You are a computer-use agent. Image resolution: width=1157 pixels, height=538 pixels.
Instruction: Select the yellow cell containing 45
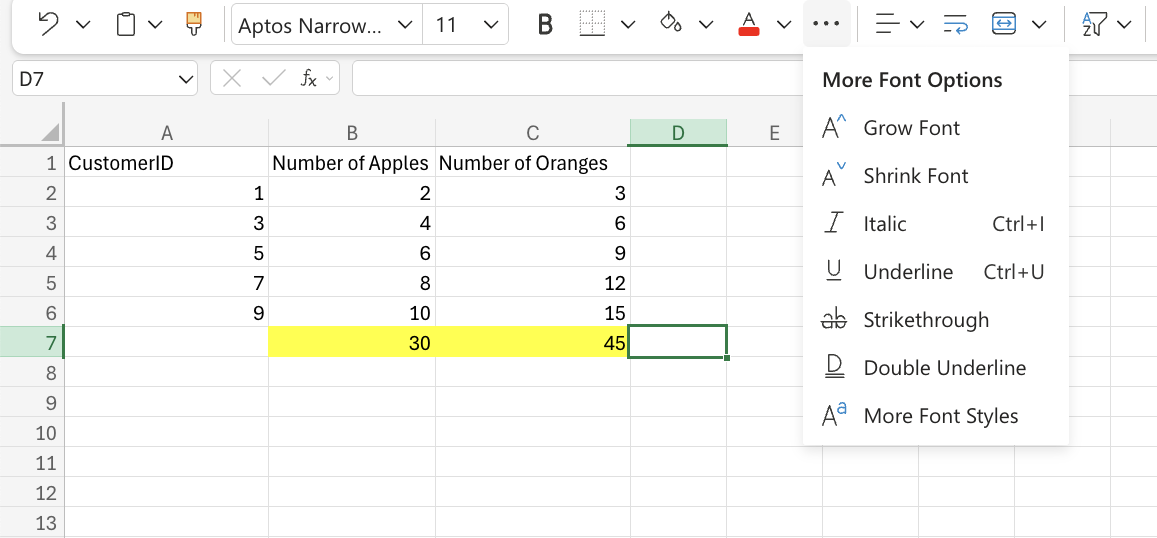pos(533,342)
